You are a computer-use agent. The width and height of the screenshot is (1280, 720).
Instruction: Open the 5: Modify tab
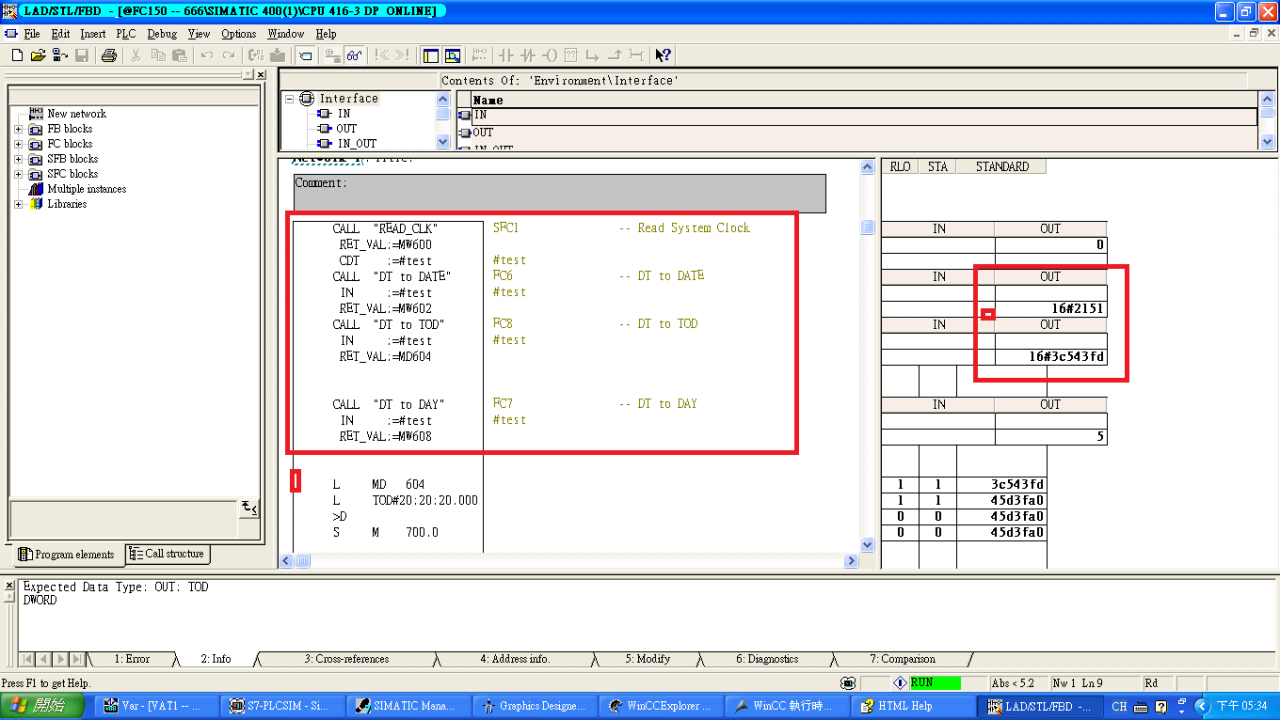click(647, 659)
